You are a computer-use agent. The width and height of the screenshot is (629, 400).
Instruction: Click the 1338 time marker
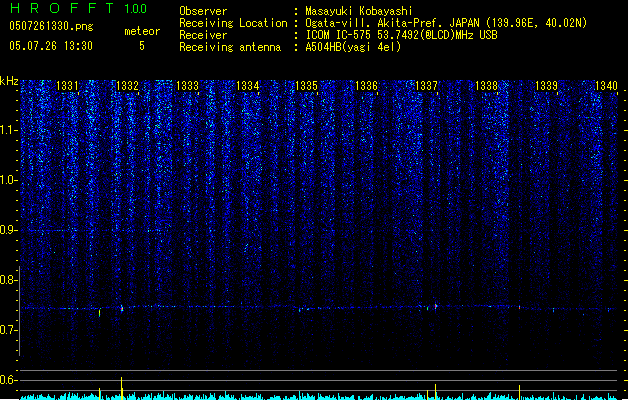coord(486,86)
